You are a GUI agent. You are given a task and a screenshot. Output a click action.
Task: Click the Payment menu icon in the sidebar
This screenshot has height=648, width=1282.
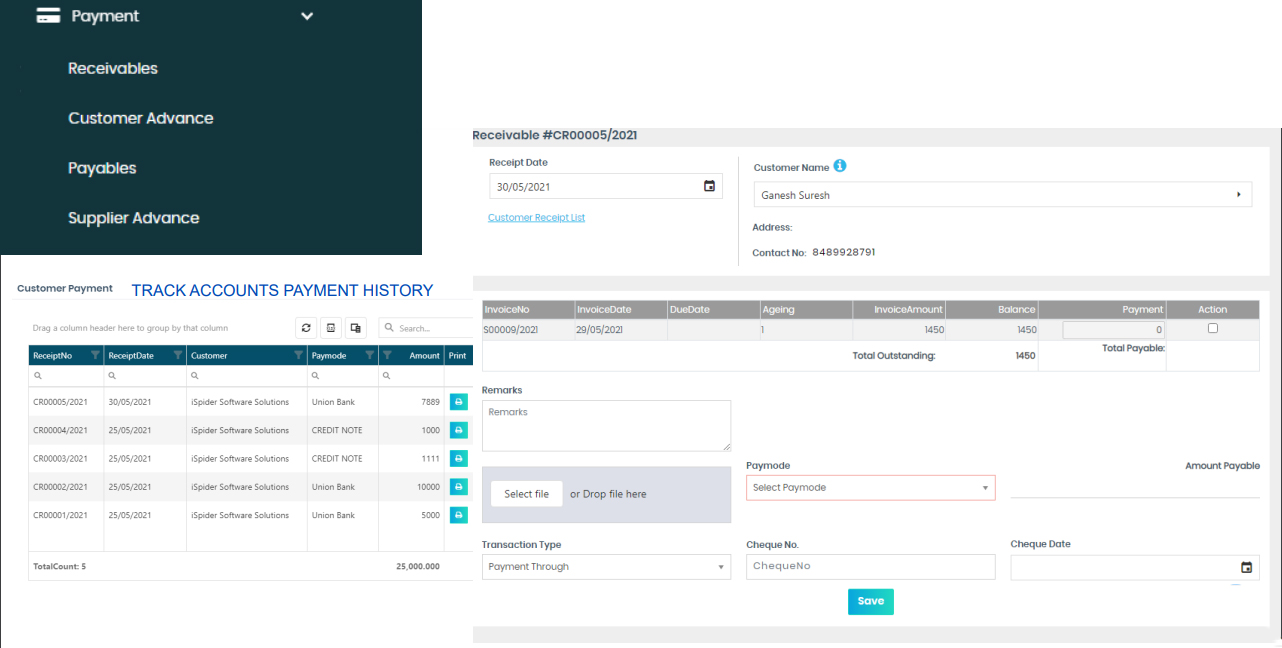click(x=48, y=15)
